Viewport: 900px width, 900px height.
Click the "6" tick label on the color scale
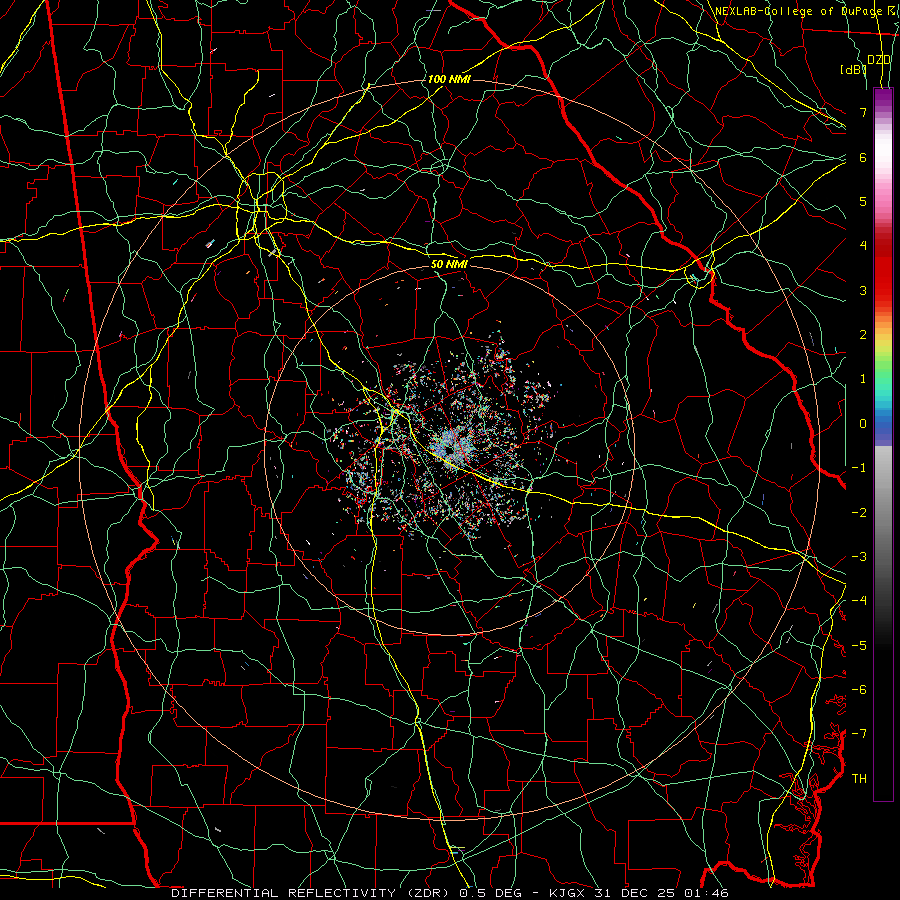tap(863, 157)
